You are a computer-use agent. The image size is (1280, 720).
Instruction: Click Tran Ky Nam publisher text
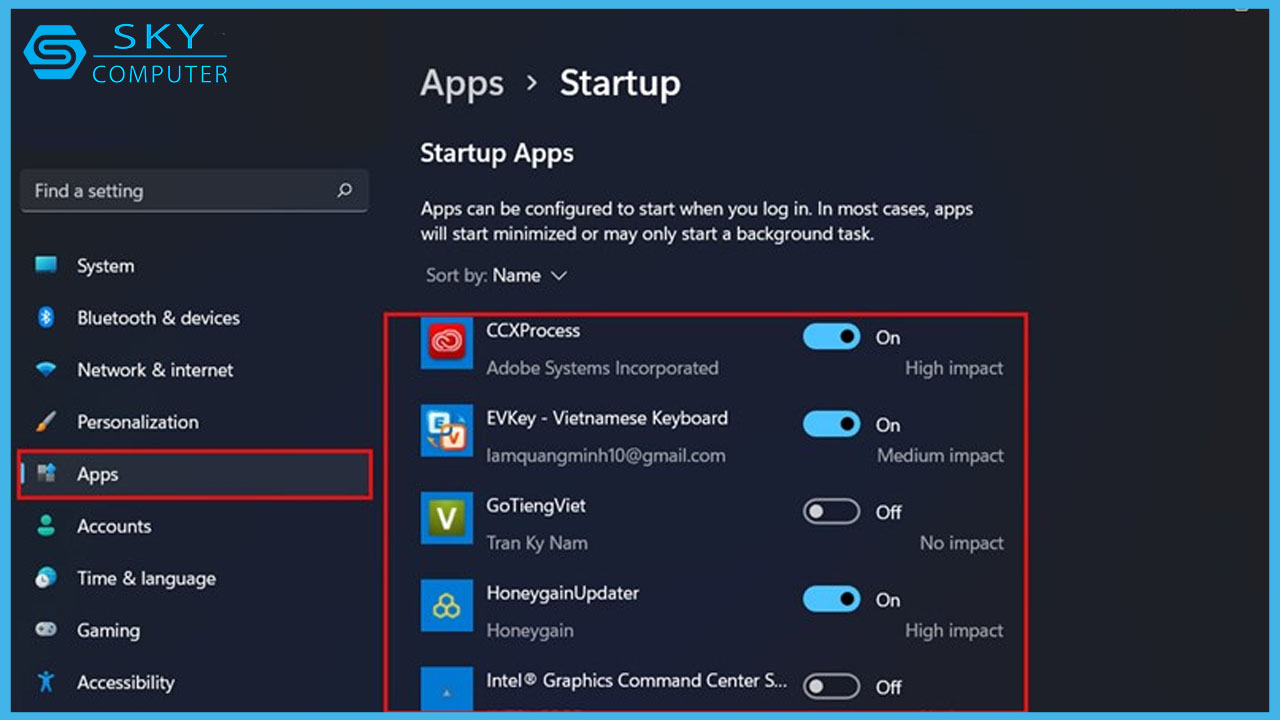tap(537, 543)
